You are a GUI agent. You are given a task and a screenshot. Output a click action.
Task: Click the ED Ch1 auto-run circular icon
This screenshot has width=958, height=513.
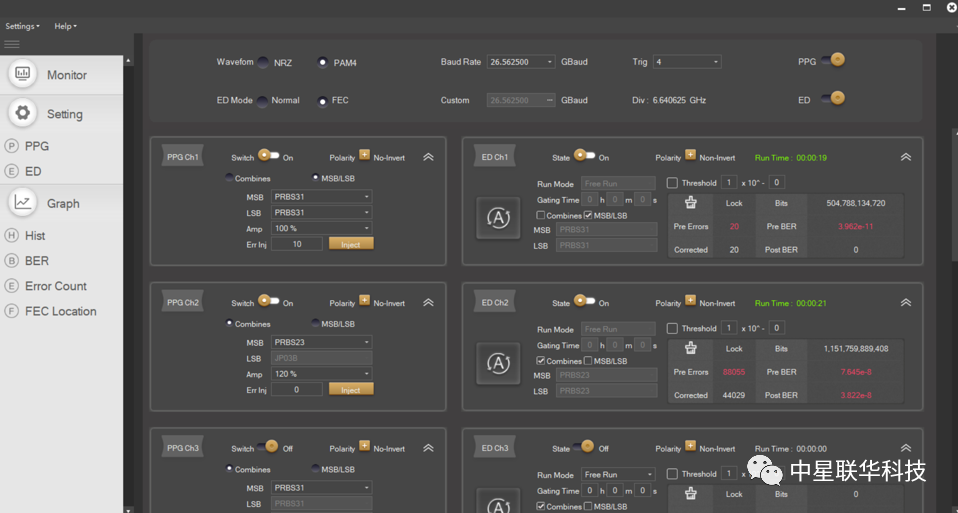pyautogui.click(x=497, y=219)
